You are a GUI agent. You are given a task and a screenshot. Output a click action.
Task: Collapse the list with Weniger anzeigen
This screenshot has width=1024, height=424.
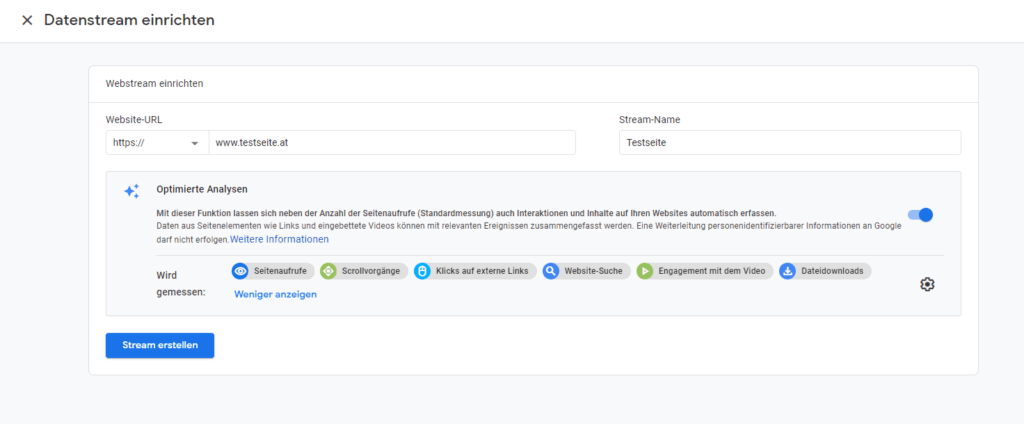(x=276, y=294)
